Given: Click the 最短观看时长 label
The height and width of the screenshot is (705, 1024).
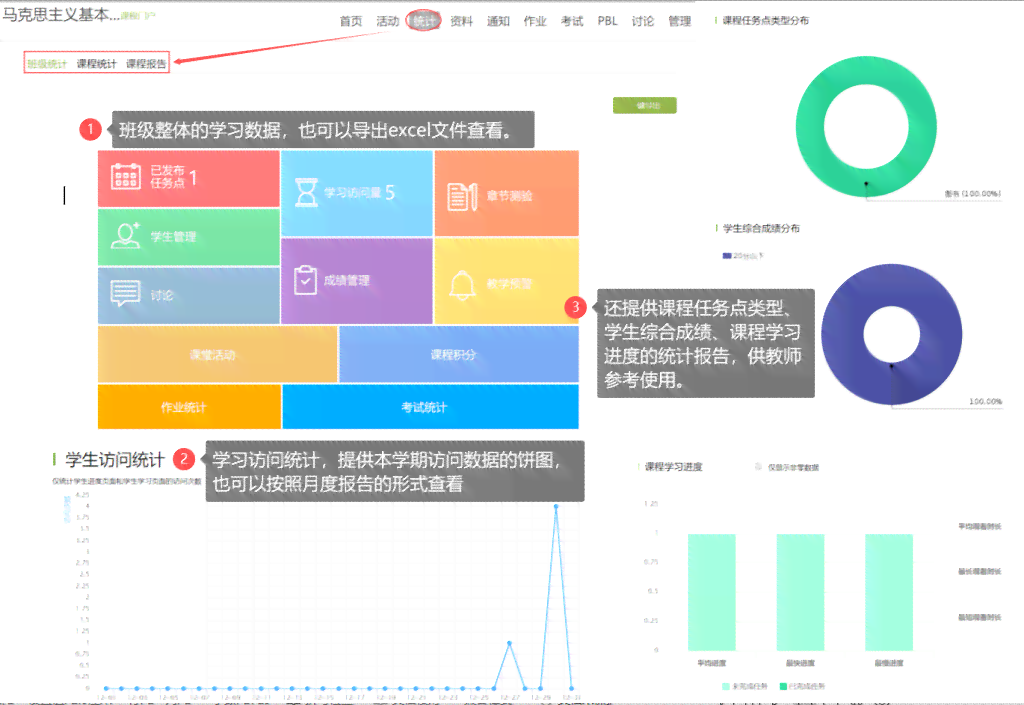Looking at the screenshot, I should (x=979, y=617).
